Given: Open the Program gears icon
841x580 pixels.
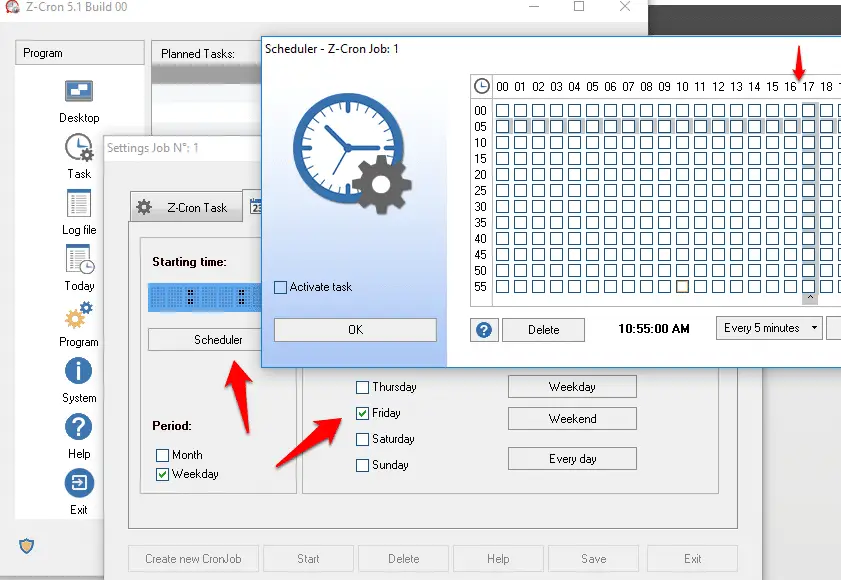Looking at the screenshot, I should pos(79,315).
